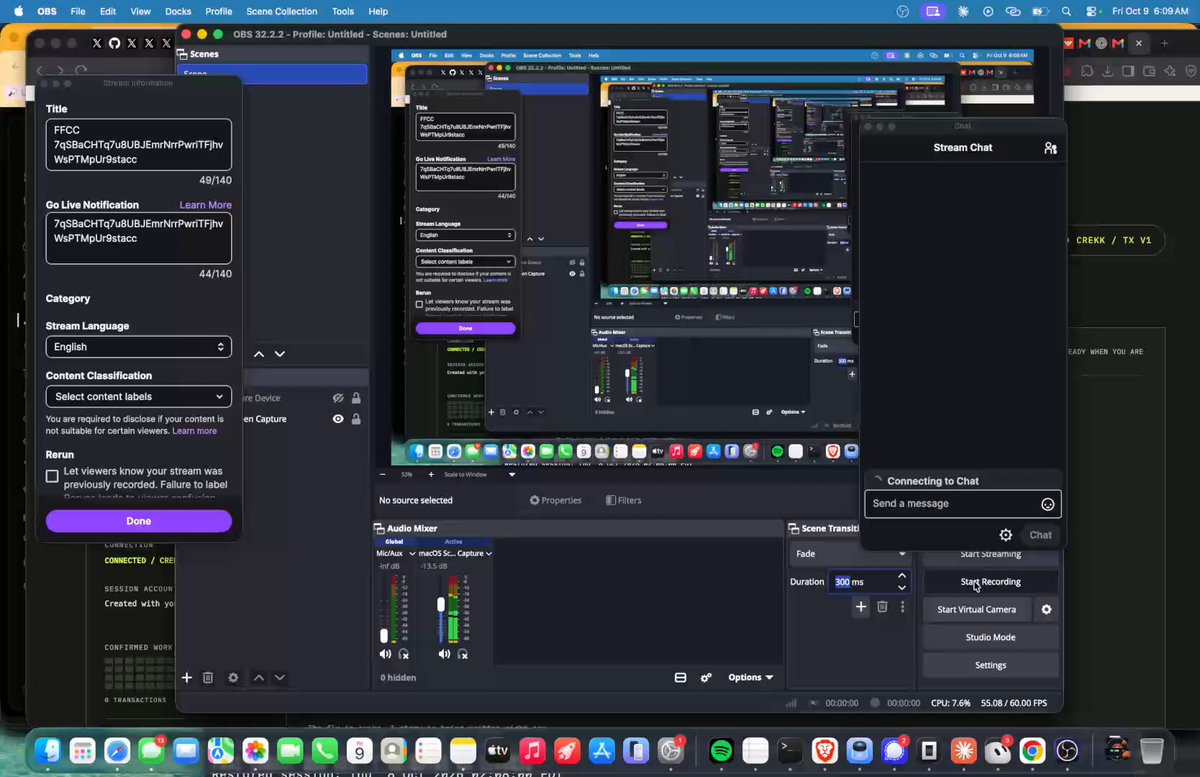Open the Docks menu
Image resolution: width=1200 pixels, height=777 pixels.
[x=178, y=11]
